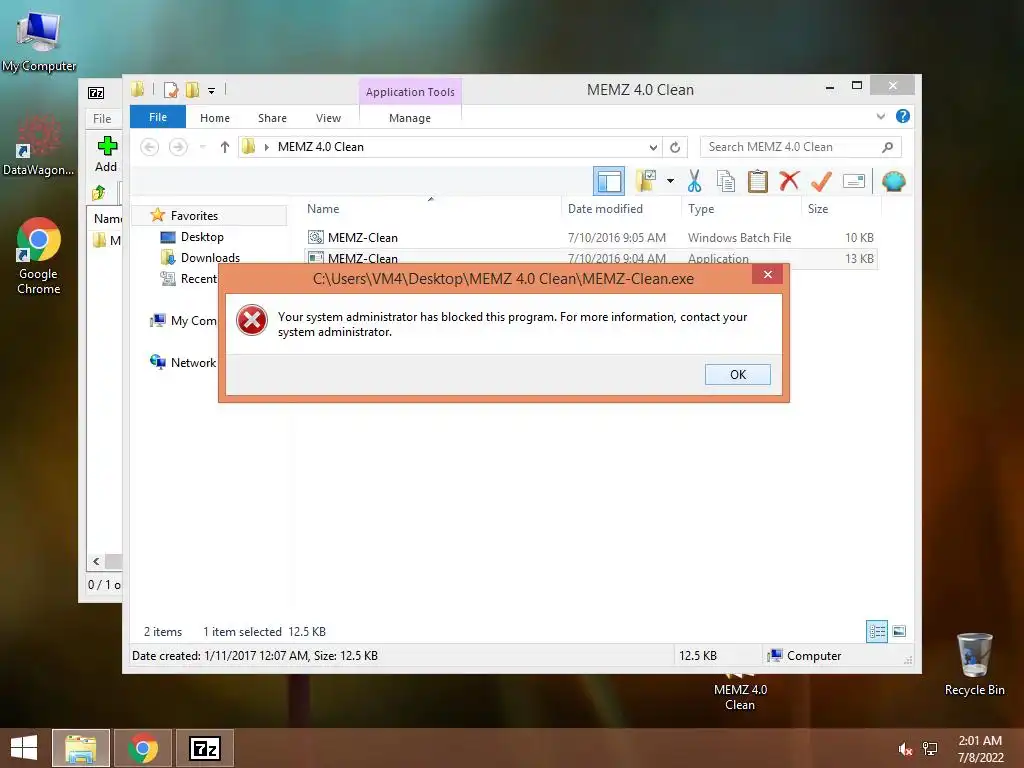Click the quick access folder icon in title bar
This screenshot has height=768, width=1024.
(137, 89)
